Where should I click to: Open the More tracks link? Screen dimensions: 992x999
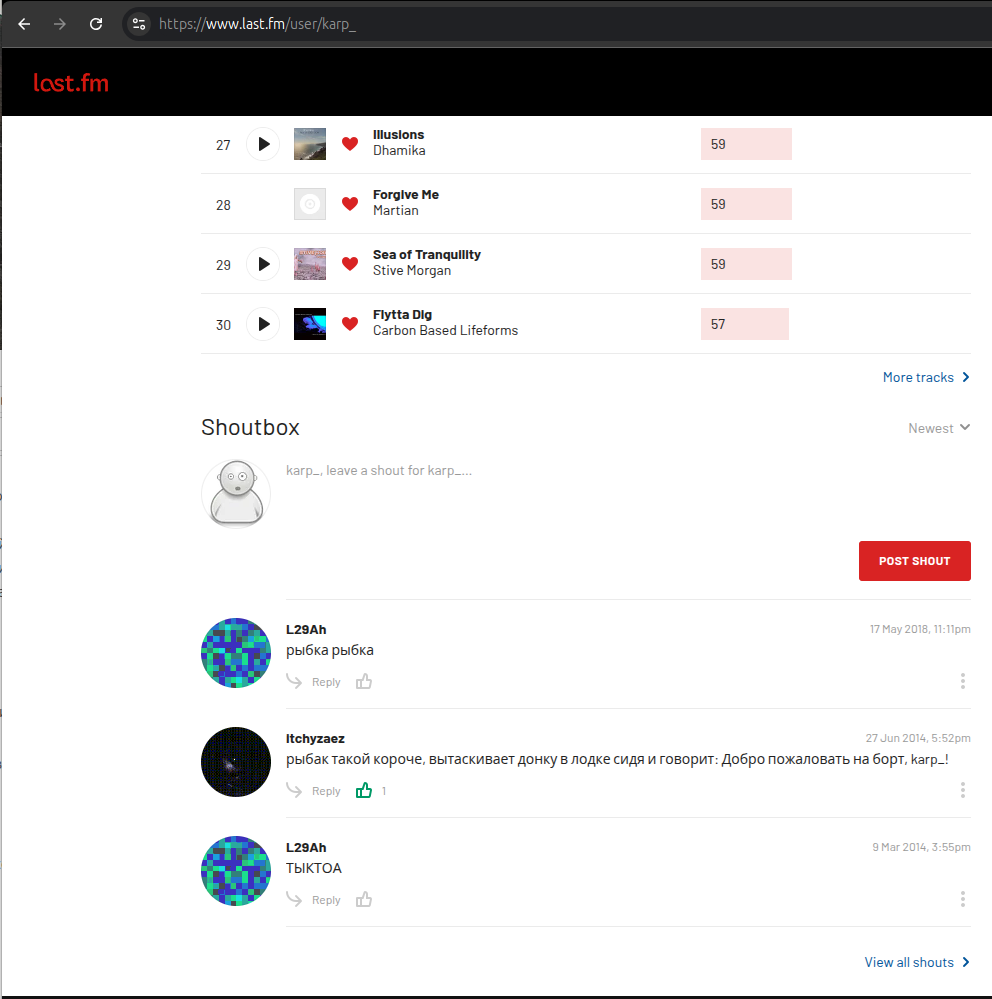pyautogui.click(x=925, y=377)
